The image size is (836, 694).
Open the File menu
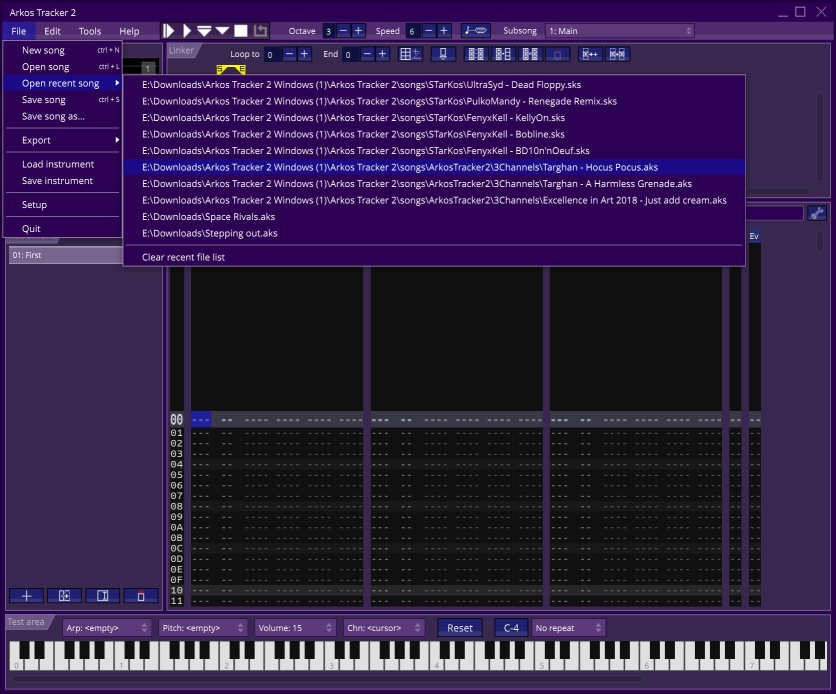tap(19, 31)
